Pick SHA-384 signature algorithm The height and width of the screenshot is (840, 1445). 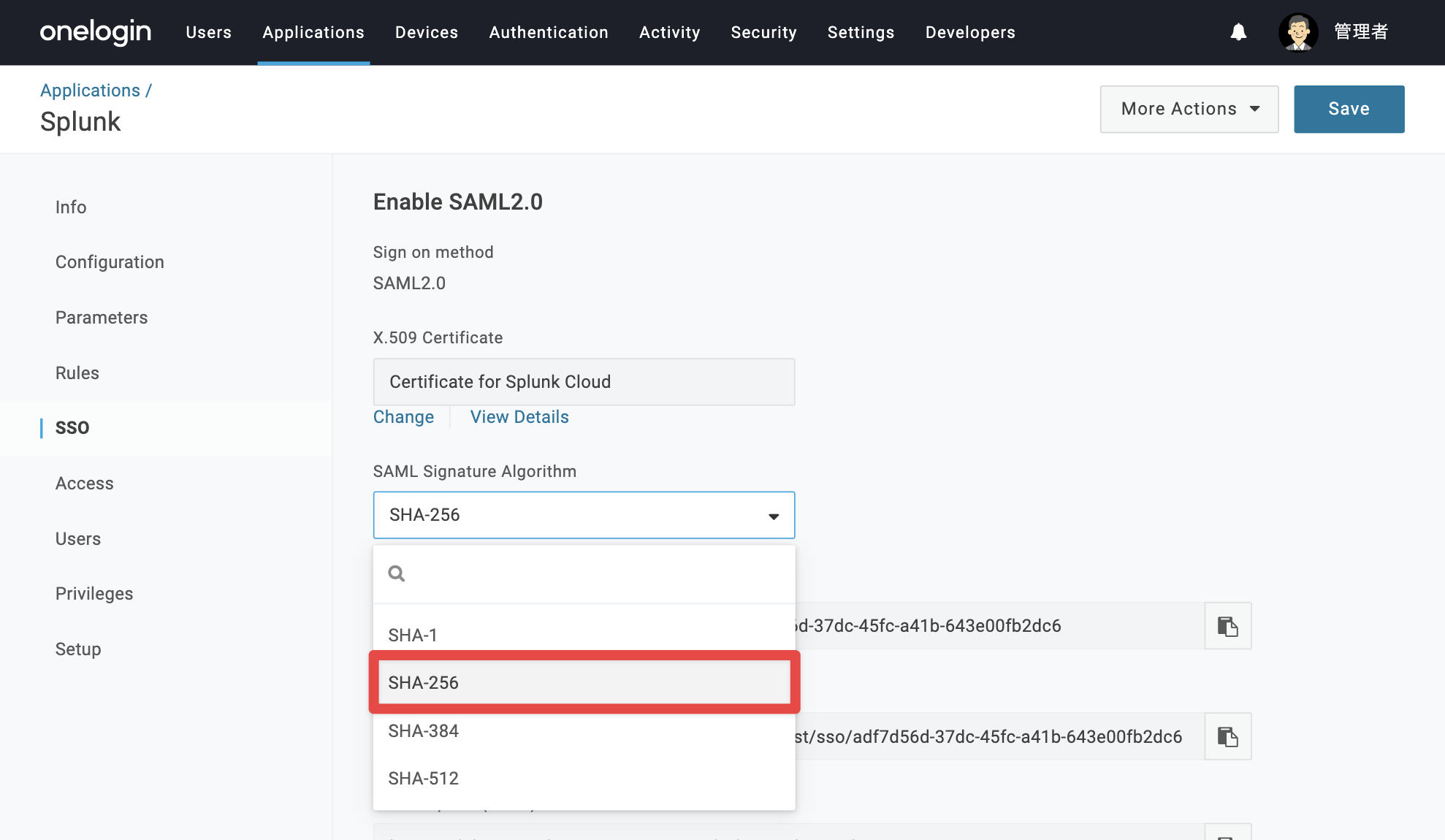pos(584,730)
